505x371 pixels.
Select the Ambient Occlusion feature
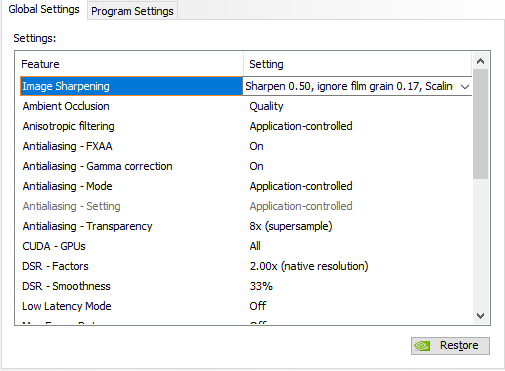[66, 106]
